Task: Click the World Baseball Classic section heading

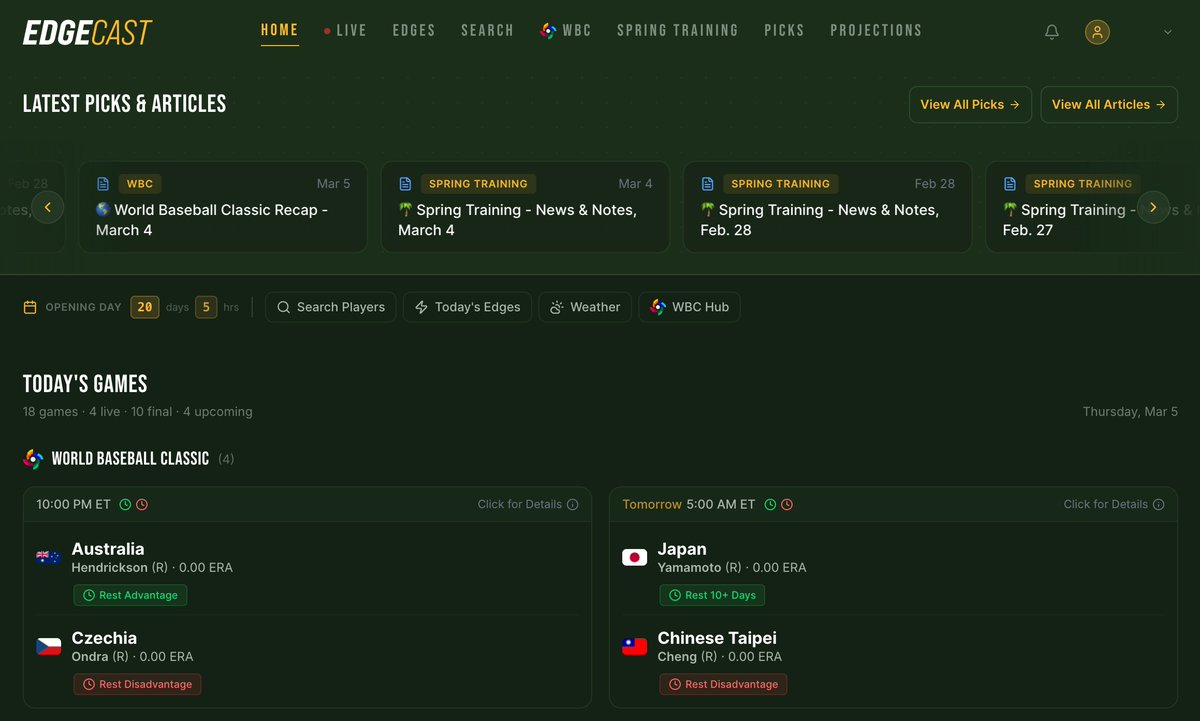Action: [130, 459]
